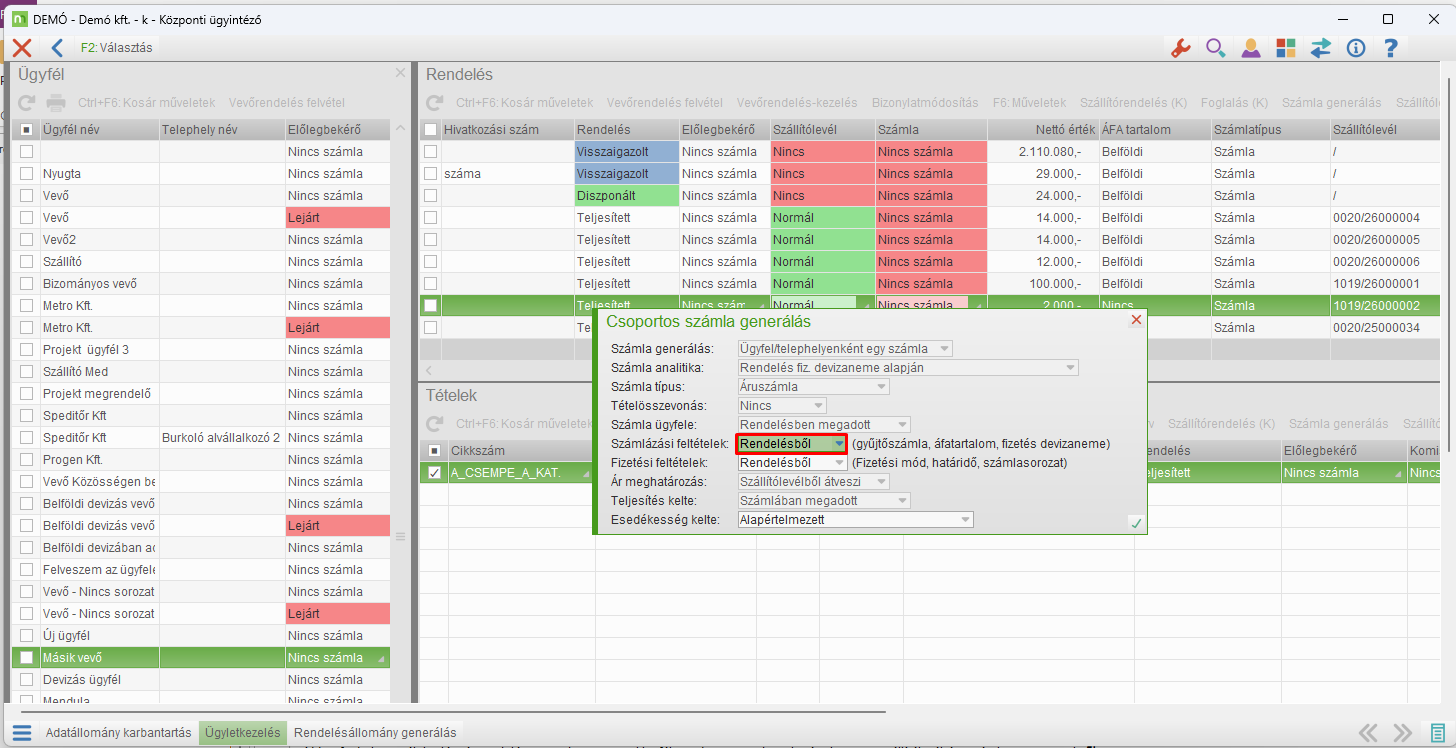
Task: Expand the Fizetési feltételek dropdown
Action: tap(839, 463)
